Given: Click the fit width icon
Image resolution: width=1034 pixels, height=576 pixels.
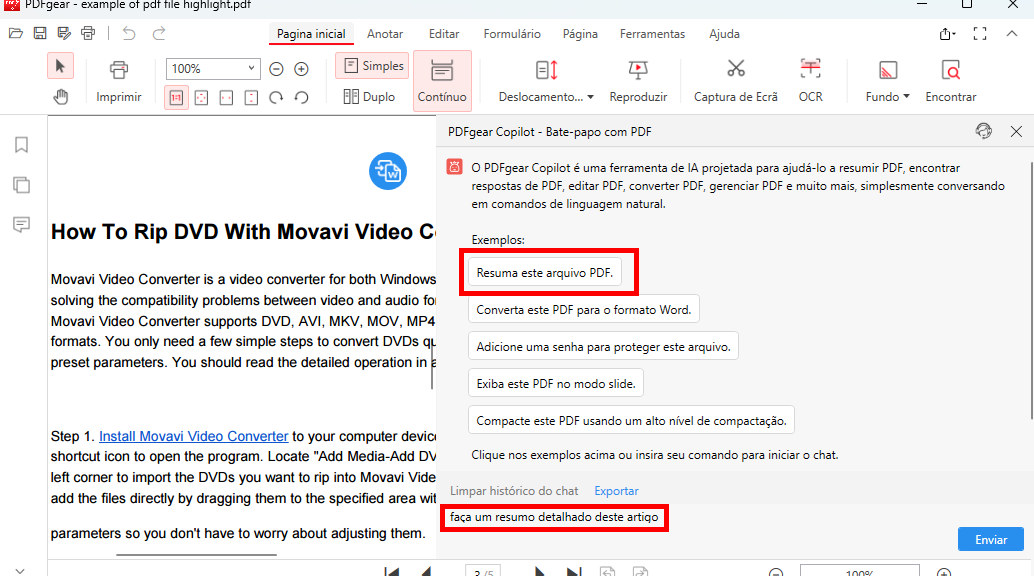Looking at the screenshot, I should pyautogui.click(x=226, y=98).
